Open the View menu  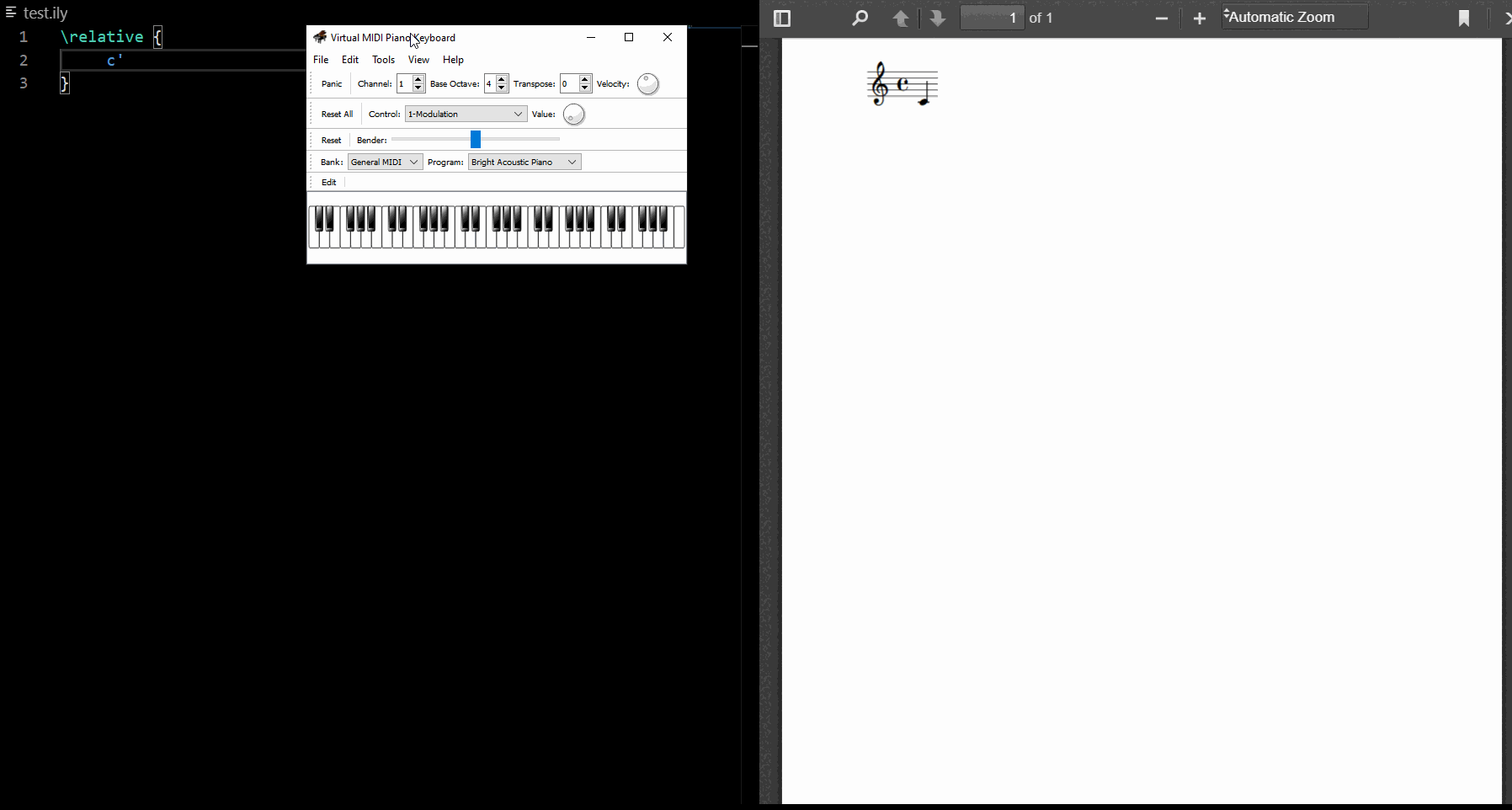[x=418, y=60]
